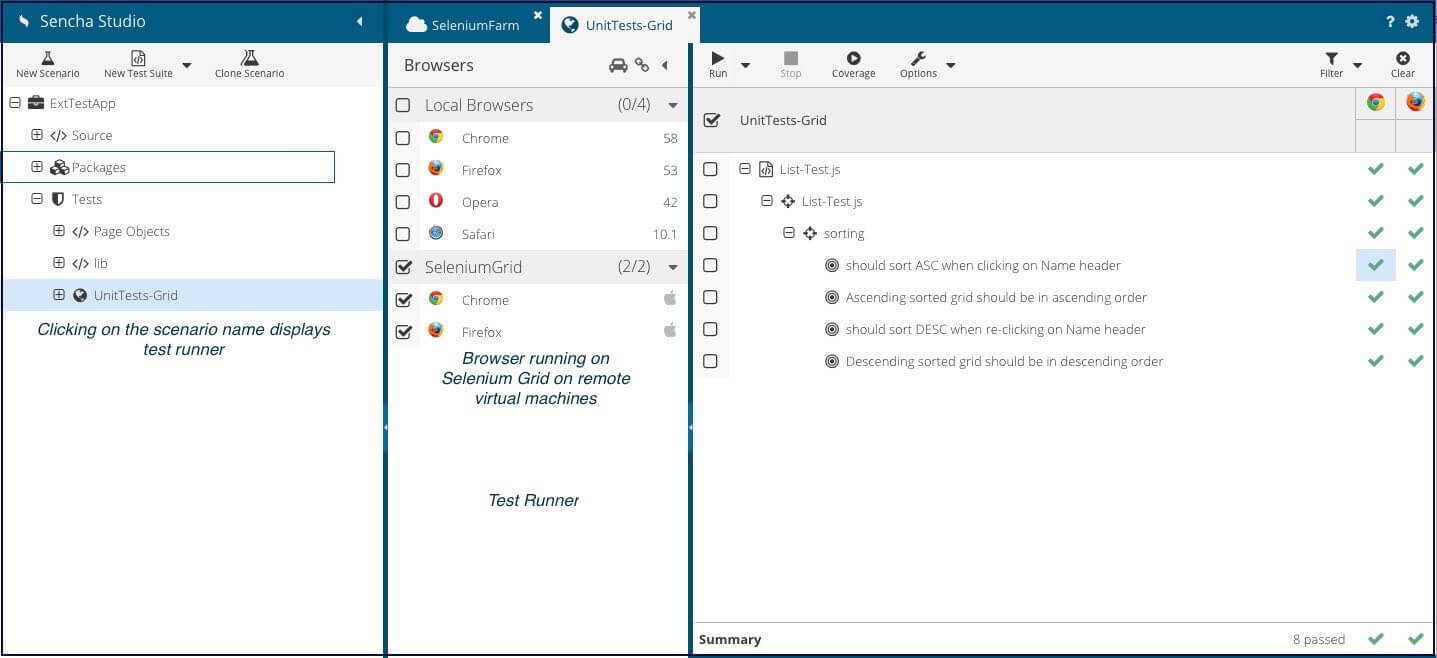Click the New Scenario flask icon
The image size is (1437, 658).
click(x=47, y=58)
